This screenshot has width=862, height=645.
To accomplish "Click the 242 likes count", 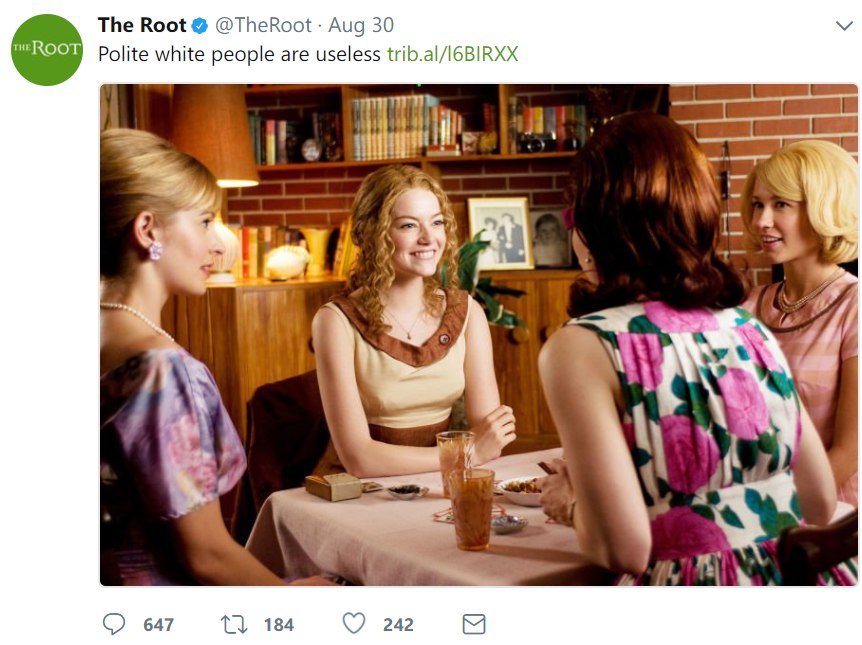I will point(398,625).
